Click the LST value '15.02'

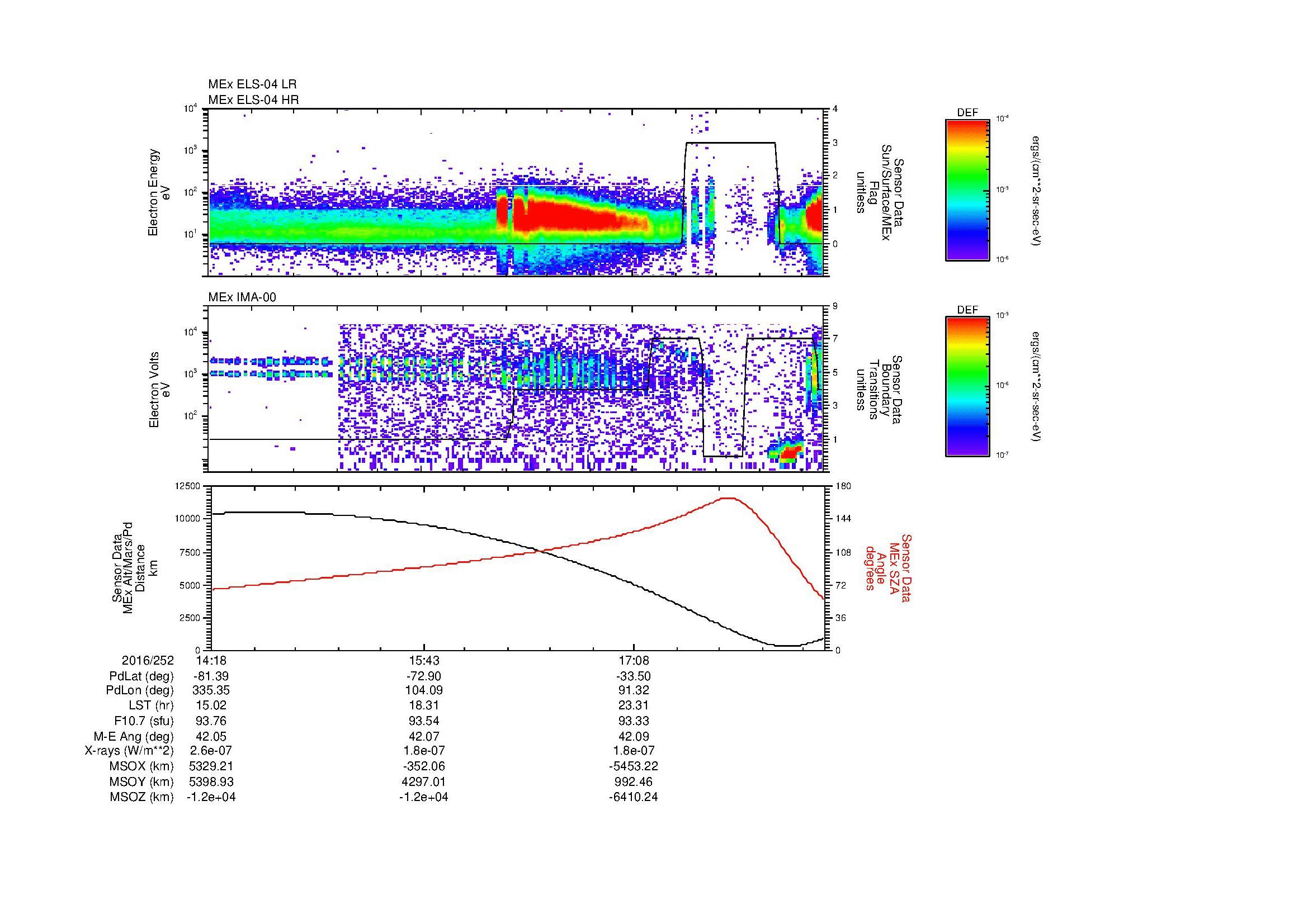pos(211,706)
